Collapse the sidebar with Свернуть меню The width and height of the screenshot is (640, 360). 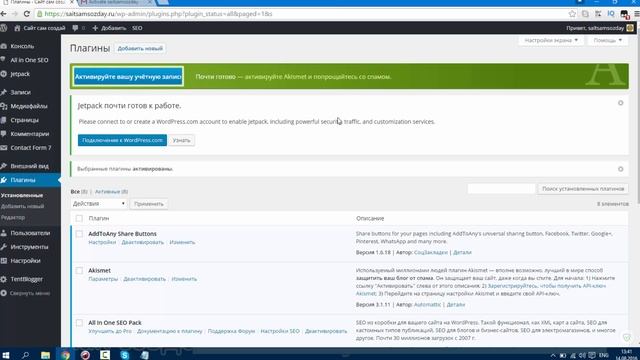pyautogui.click(x=30, y=293)
